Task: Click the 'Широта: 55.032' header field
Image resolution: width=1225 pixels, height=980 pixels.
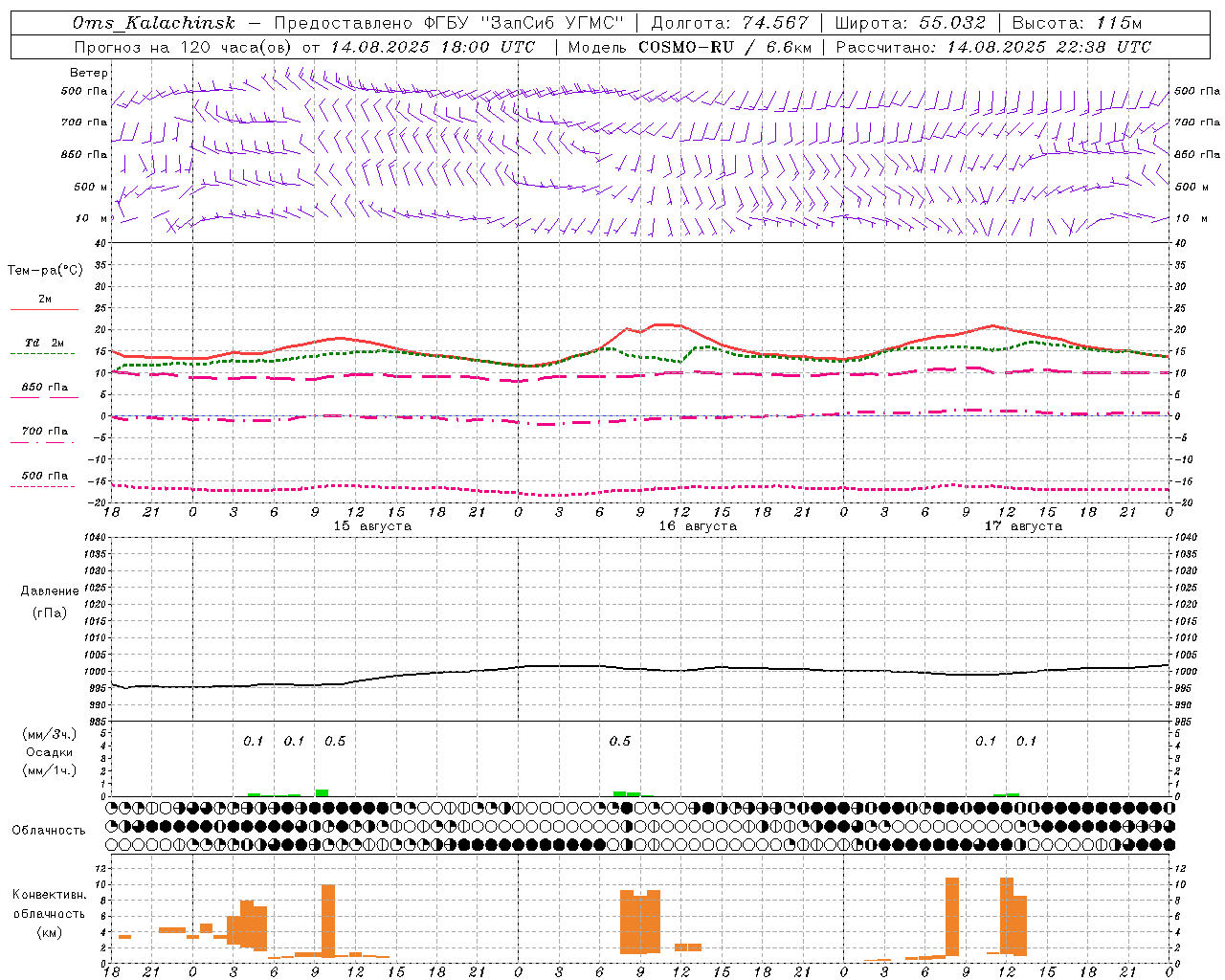Action: tap(910, 23)
